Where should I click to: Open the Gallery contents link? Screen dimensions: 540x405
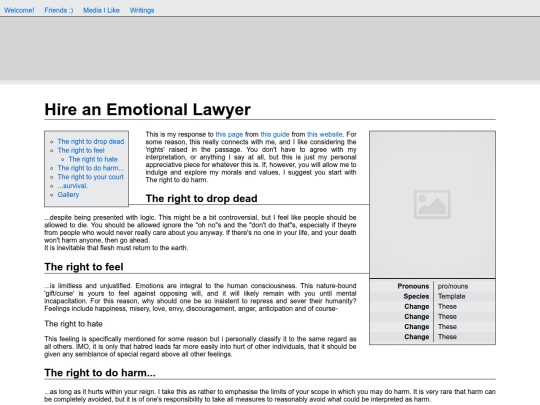click(68, 195)
